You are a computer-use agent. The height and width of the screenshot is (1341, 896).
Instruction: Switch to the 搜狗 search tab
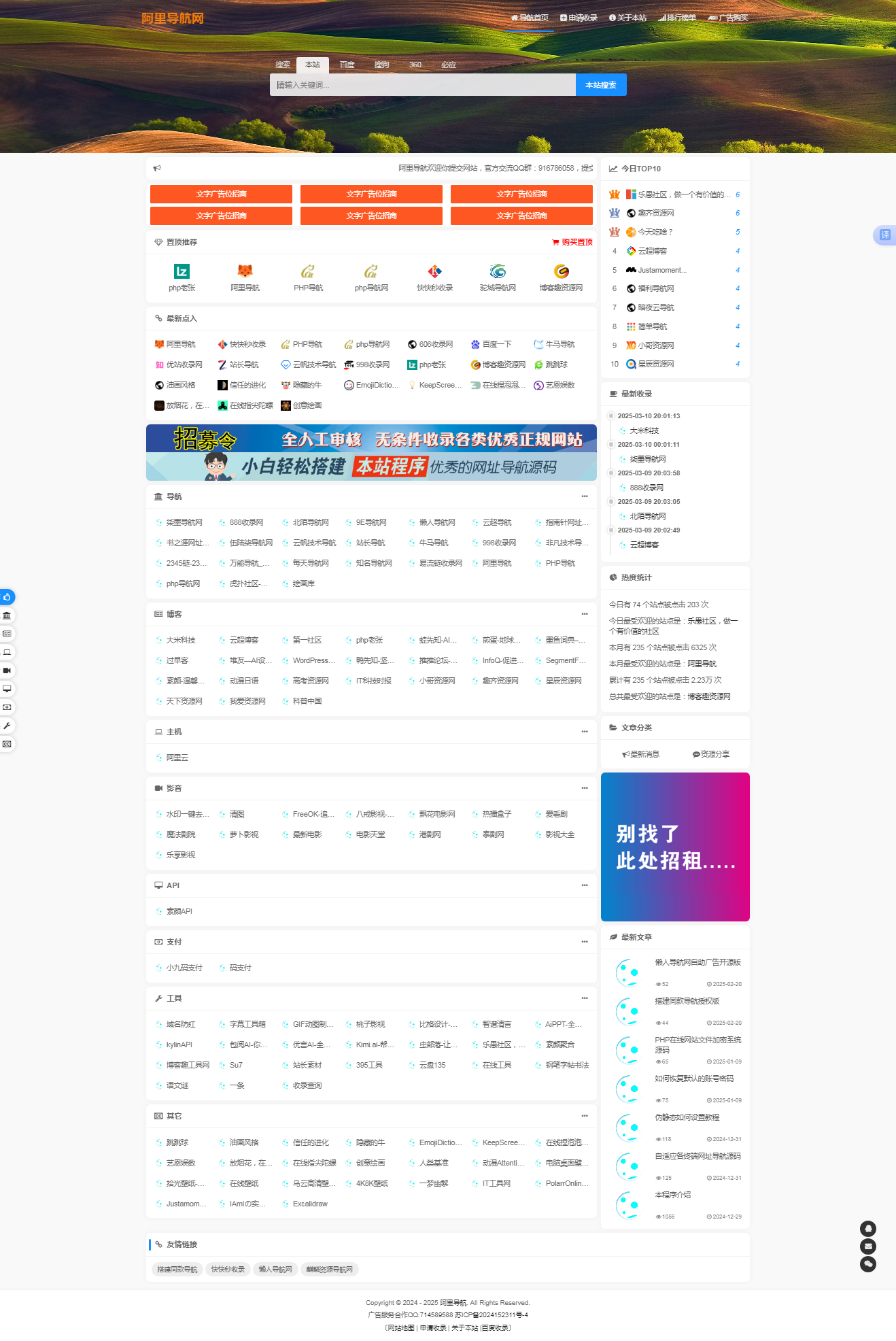[x=382, y=65]
